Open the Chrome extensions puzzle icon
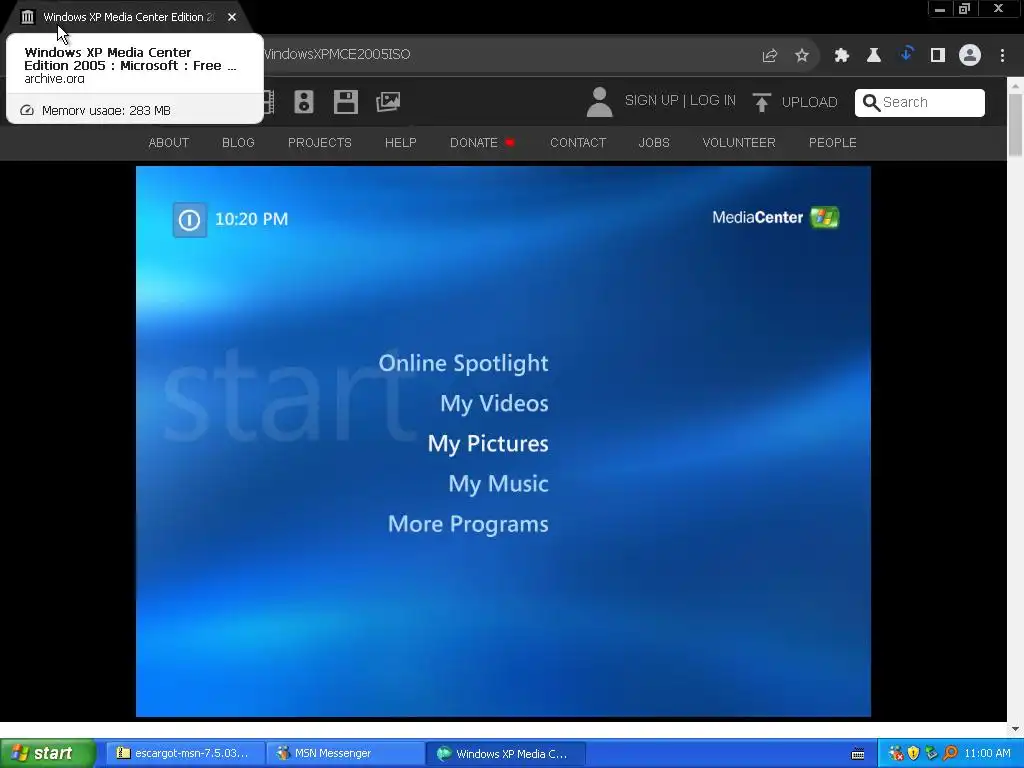Viewport: 1024px width, 768px height. point(842,56)
